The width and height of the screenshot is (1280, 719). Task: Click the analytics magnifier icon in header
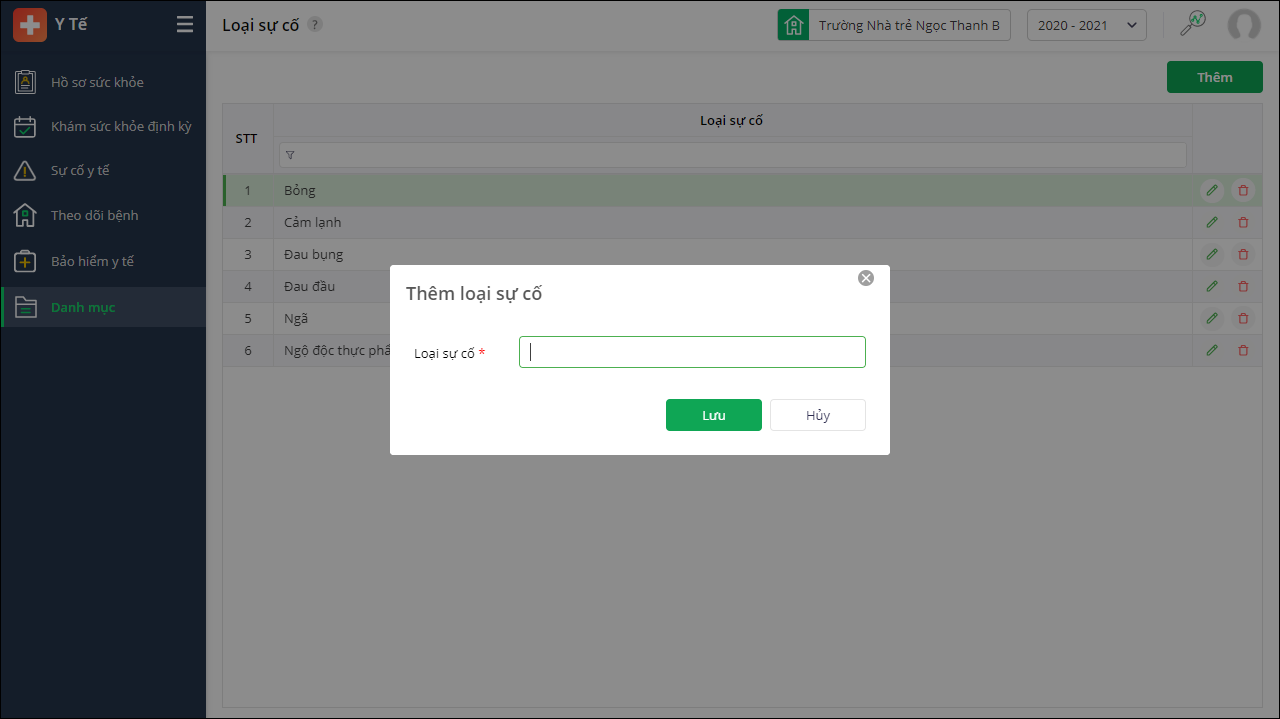coord(1193,24)
